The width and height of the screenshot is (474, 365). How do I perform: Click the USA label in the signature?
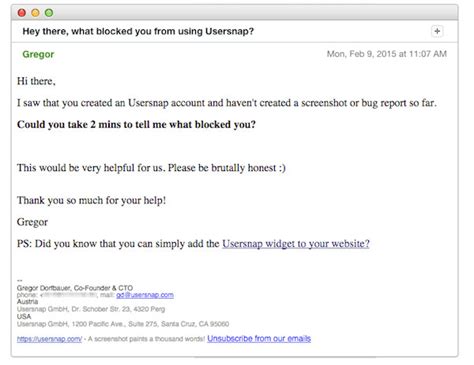pyautogui.click(x=24, y=316)
